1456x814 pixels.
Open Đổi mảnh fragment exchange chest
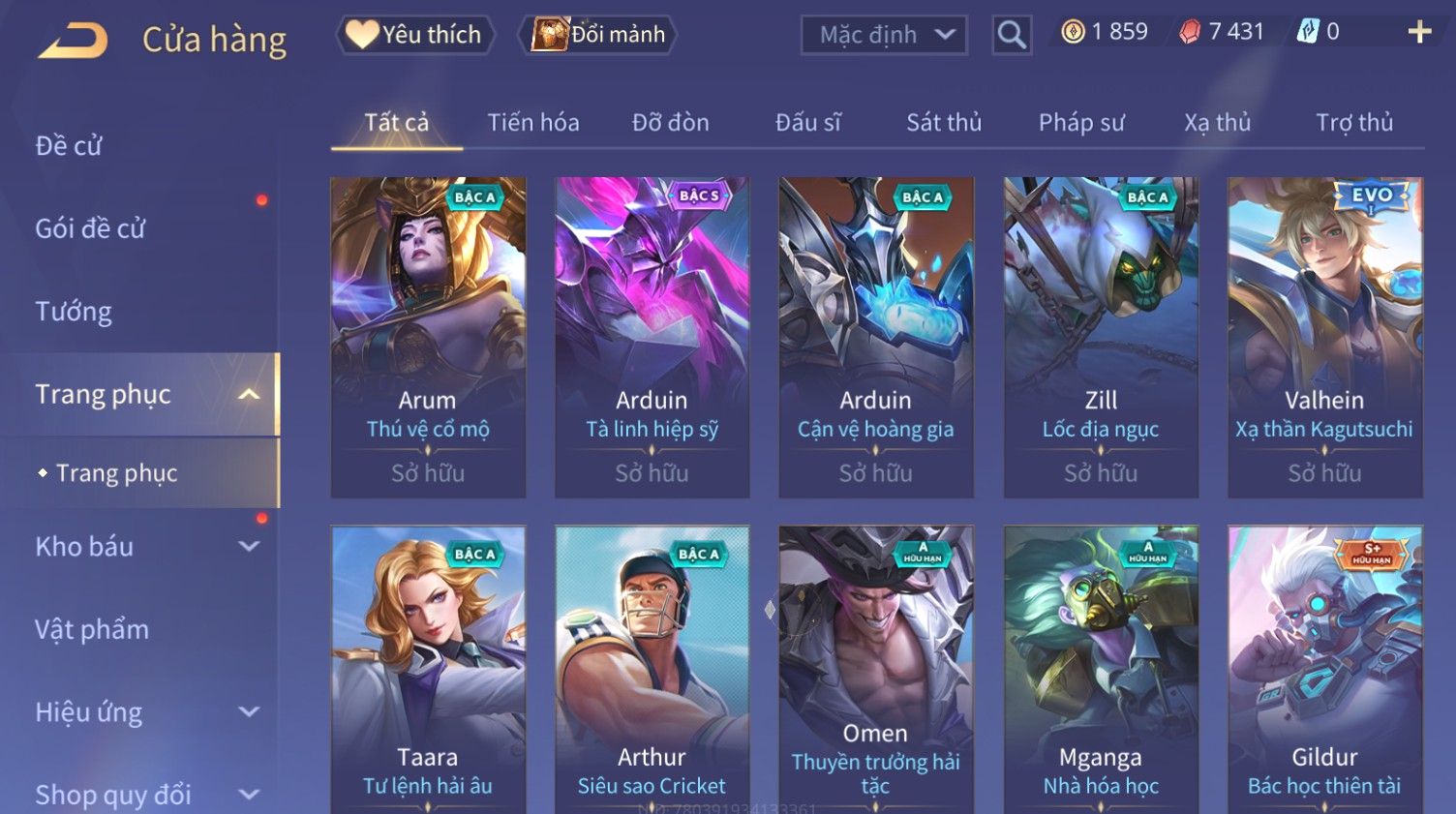click(598, 35)
